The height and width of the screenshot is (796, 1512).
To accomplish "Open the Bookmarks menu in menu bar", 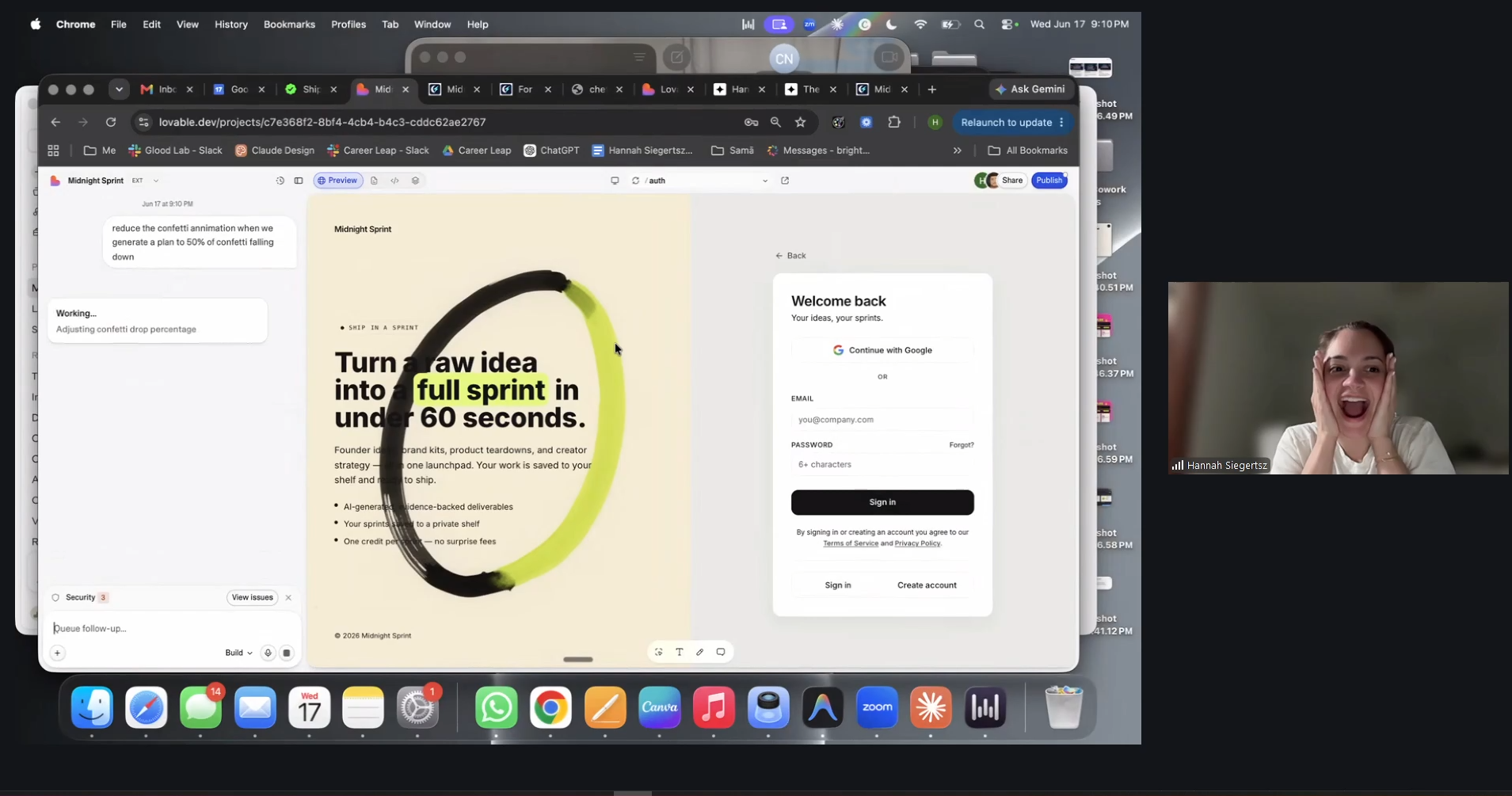I will [289, 25].
